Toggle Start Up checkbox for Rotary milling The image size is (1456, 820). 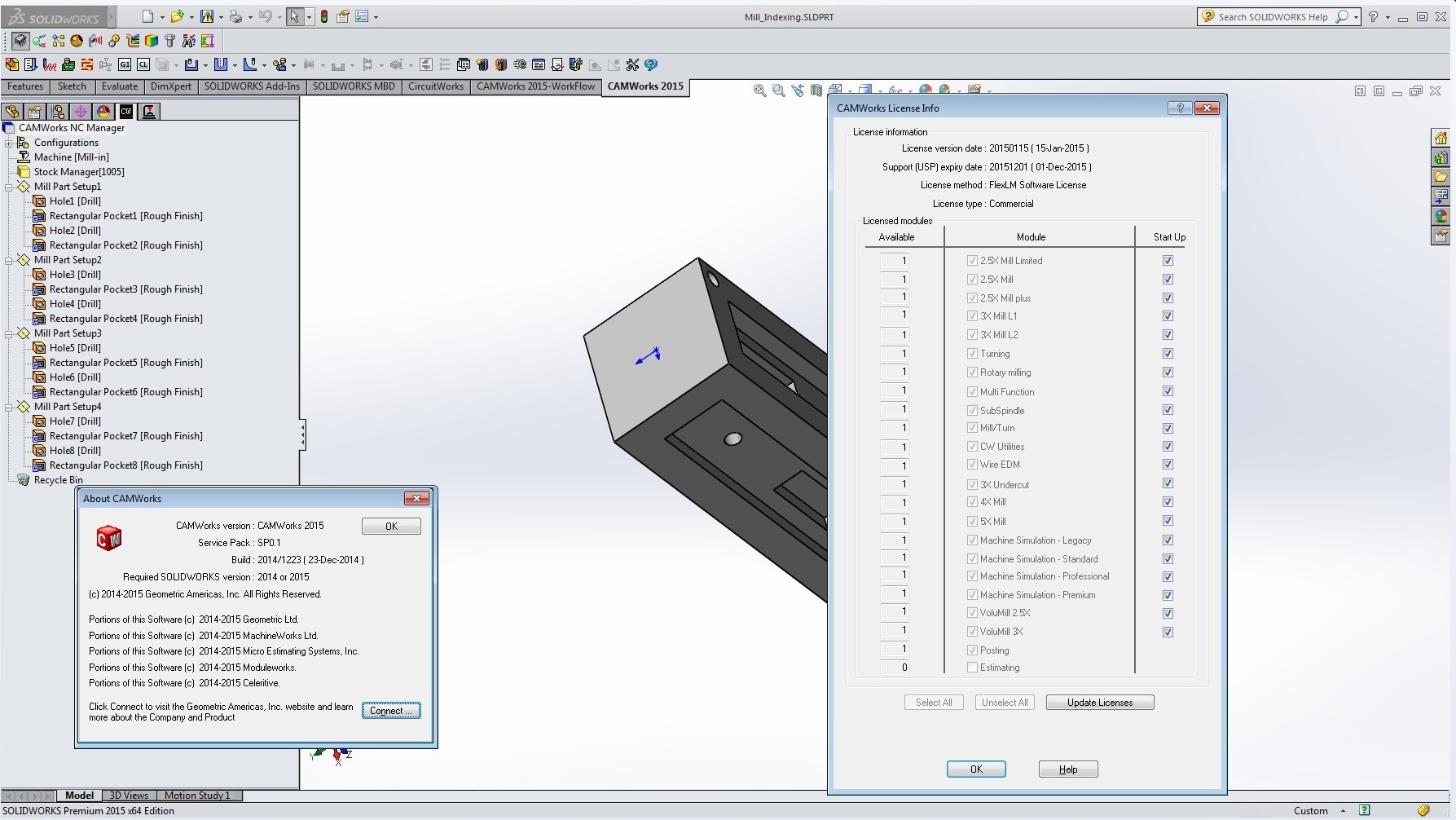pos(1168,373)
